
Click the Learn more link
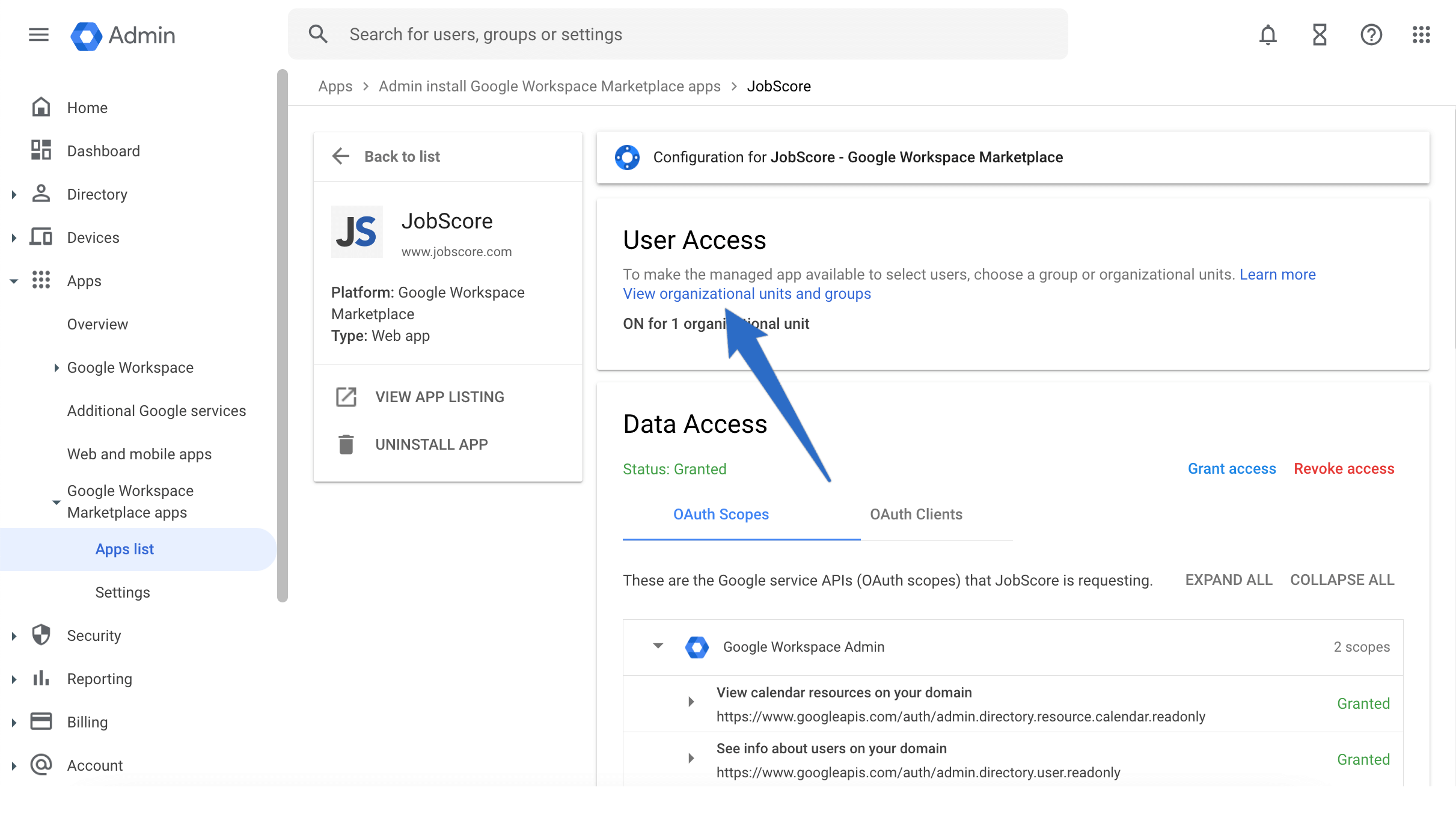tap(1277, 274)
